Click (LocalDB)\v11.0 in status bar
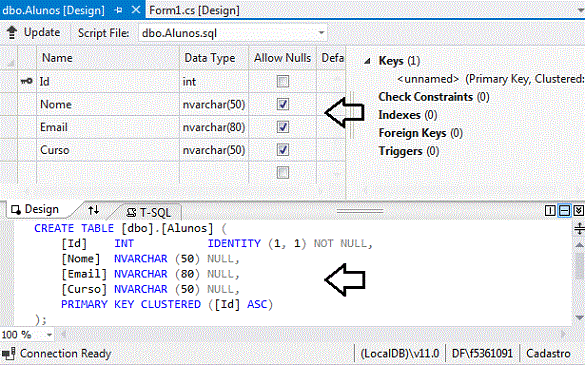This screenshot has width=585, height=365. (399, 353)
